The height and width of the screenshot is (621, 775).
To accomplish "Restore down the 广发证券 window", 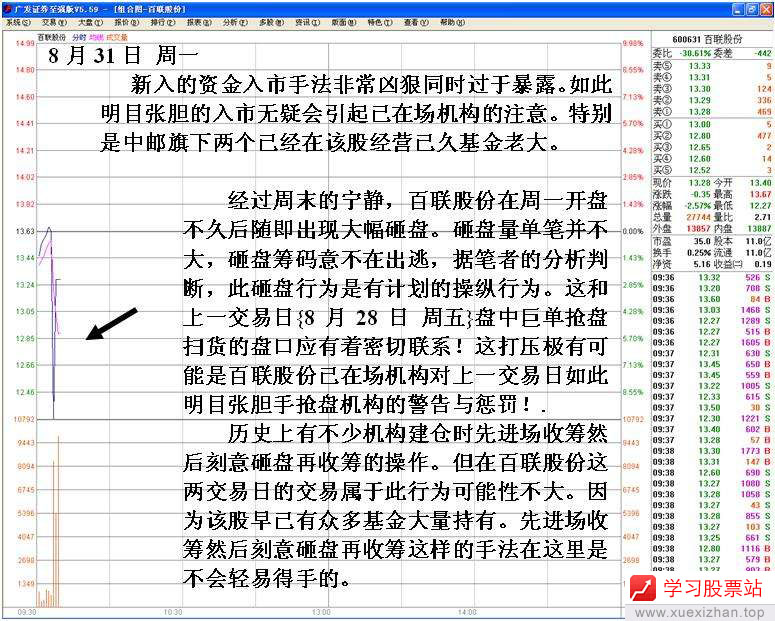I will [x=751, y=9].
